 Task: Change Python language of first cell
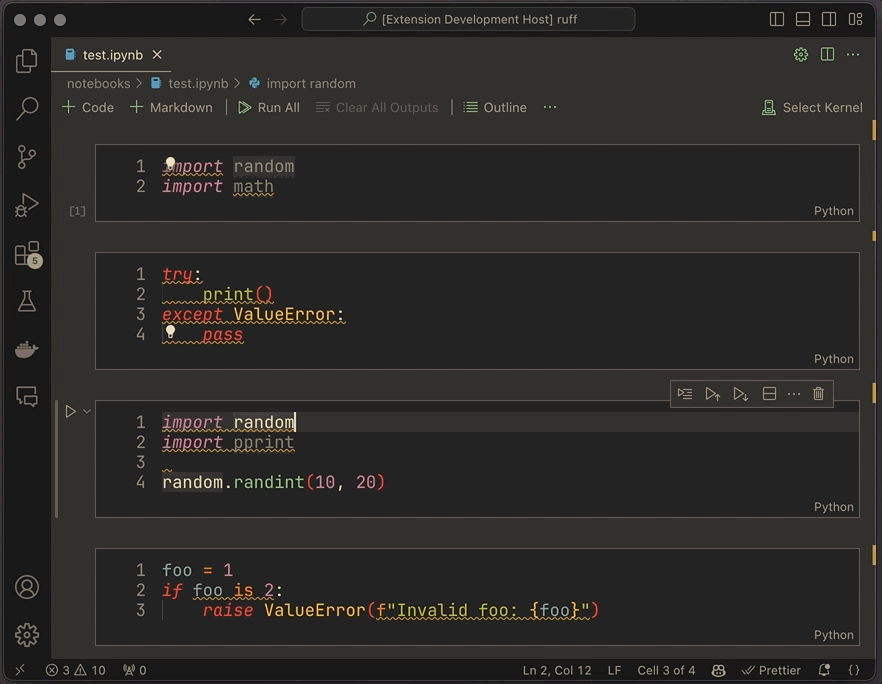coord(833,211)
